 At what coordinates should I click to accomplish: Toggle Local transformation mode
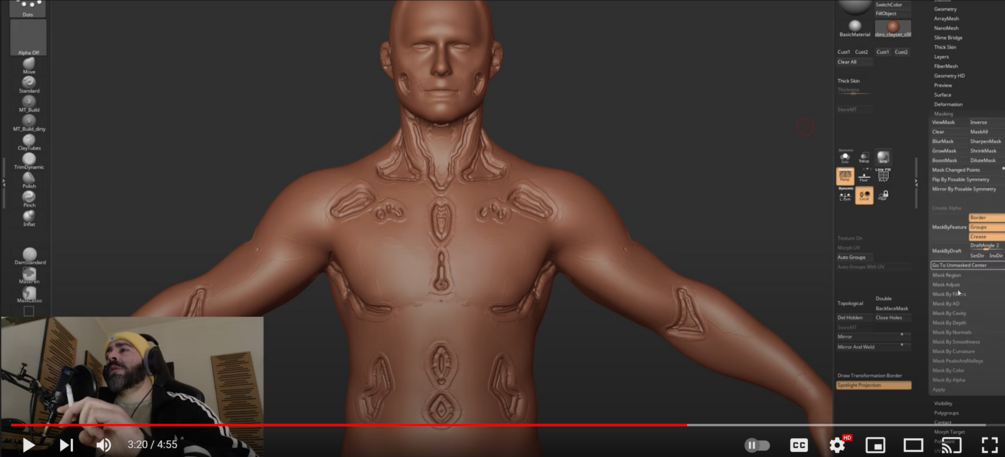tap(864, 195)
